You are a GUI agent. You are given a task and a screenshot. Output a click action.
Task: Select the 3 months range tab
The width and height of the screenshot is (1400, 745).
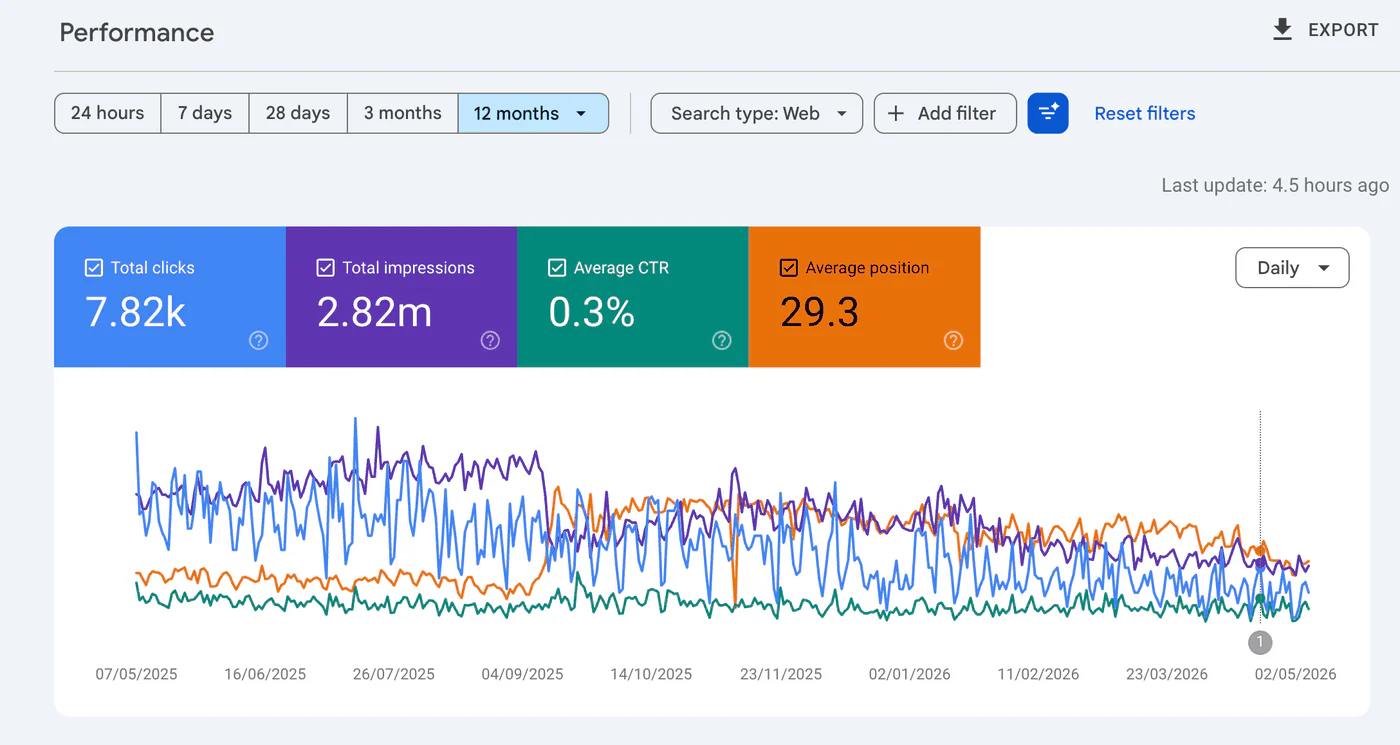pyautogui.click(x=403, y=113)
